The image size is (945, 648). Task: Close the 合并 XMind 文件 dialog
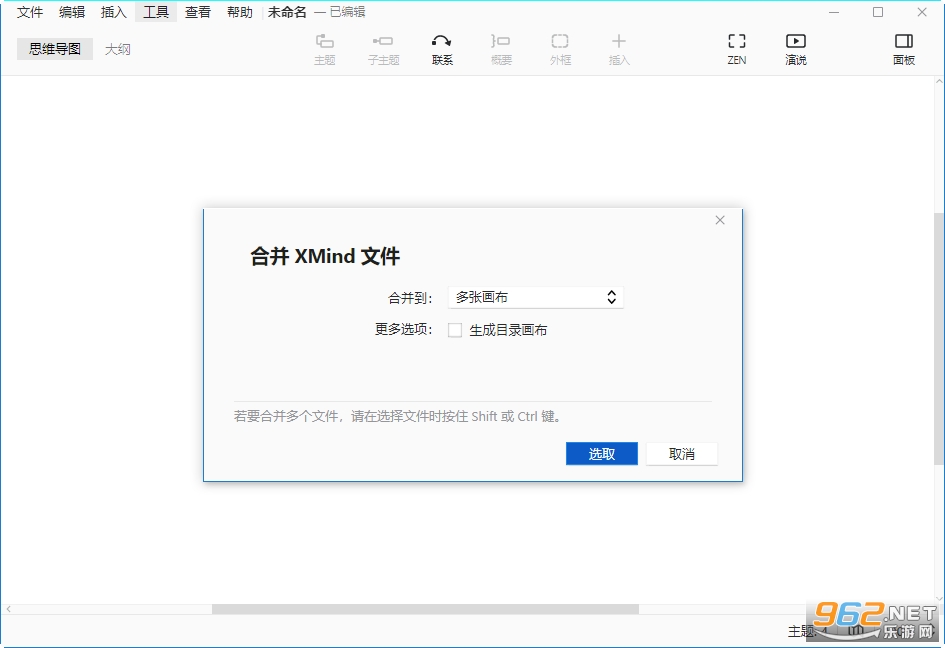point(720,220)
